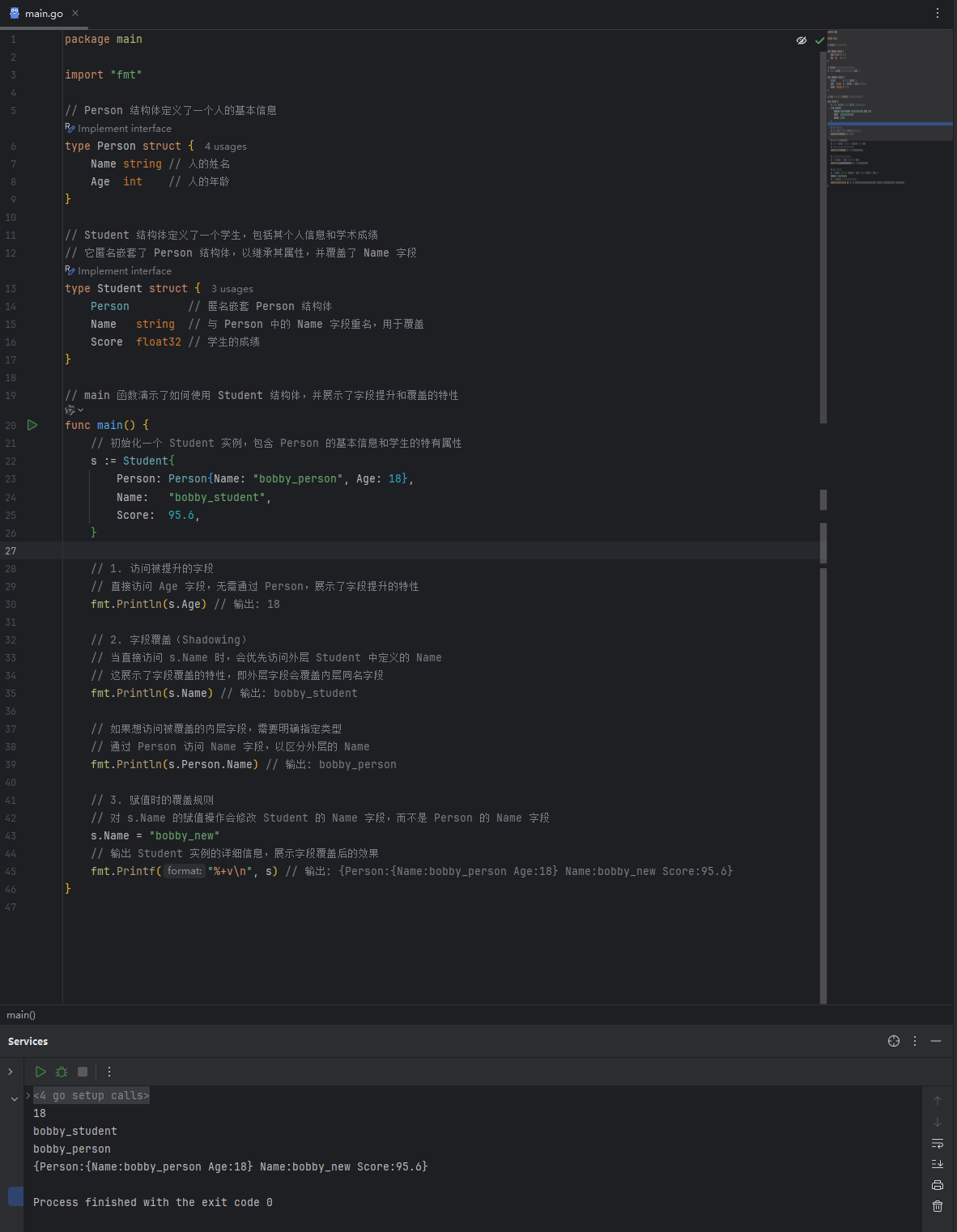Clear console with trash icon
This screenshot has width=957, height=1232.
[x=938, y=1206]
